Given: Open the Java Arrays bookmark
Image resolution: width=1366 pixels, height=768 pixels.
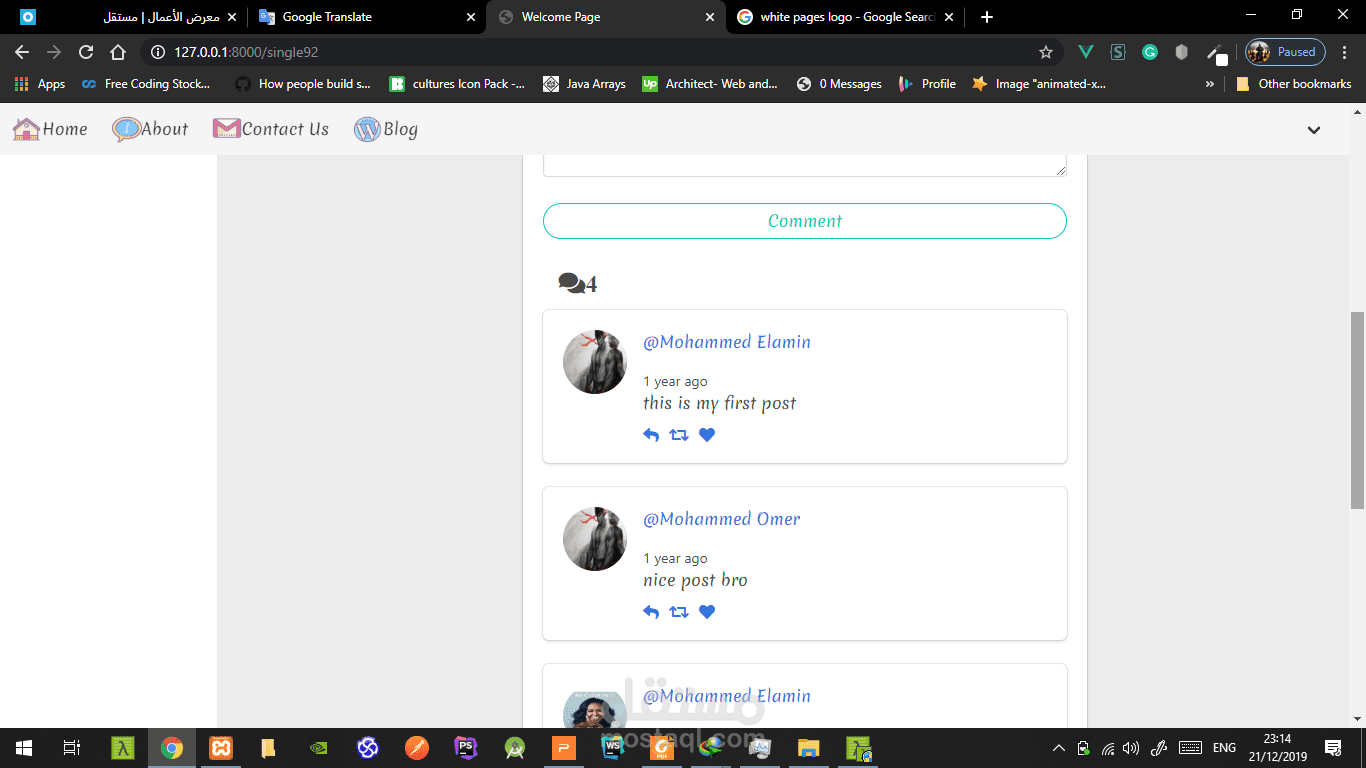Looking at the screenshot, I should pyautogui.click(x=584, y=84).
